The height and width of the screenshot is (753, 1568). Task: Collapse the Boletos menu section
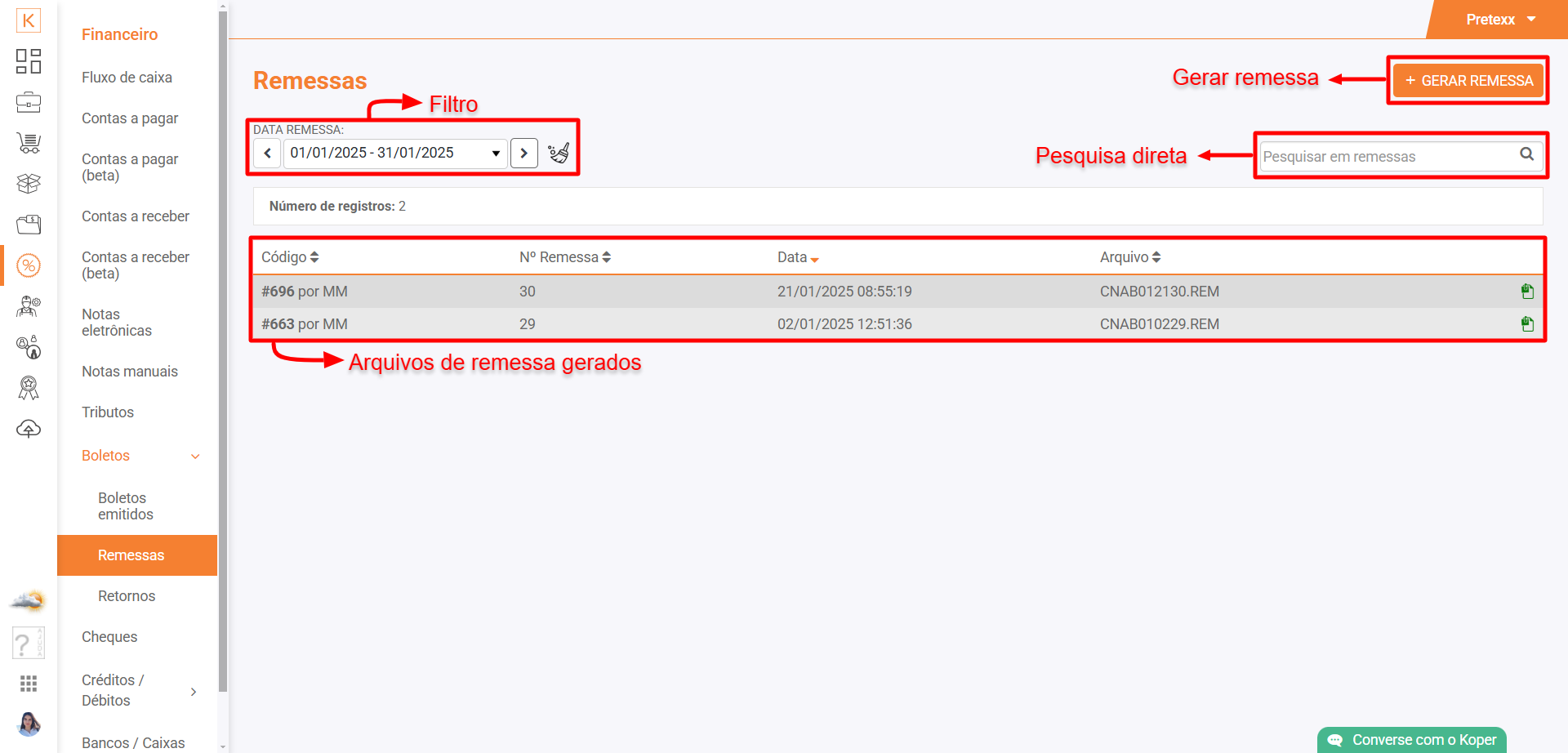click(195, 457)
